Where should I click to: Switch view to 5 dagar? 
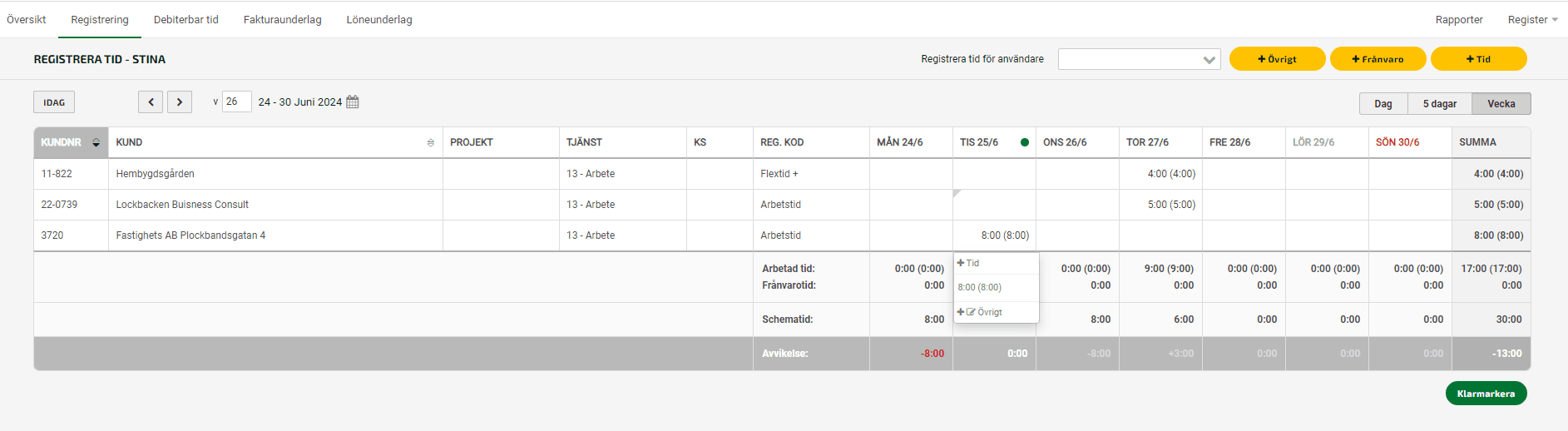click(x=1439, y=104)
